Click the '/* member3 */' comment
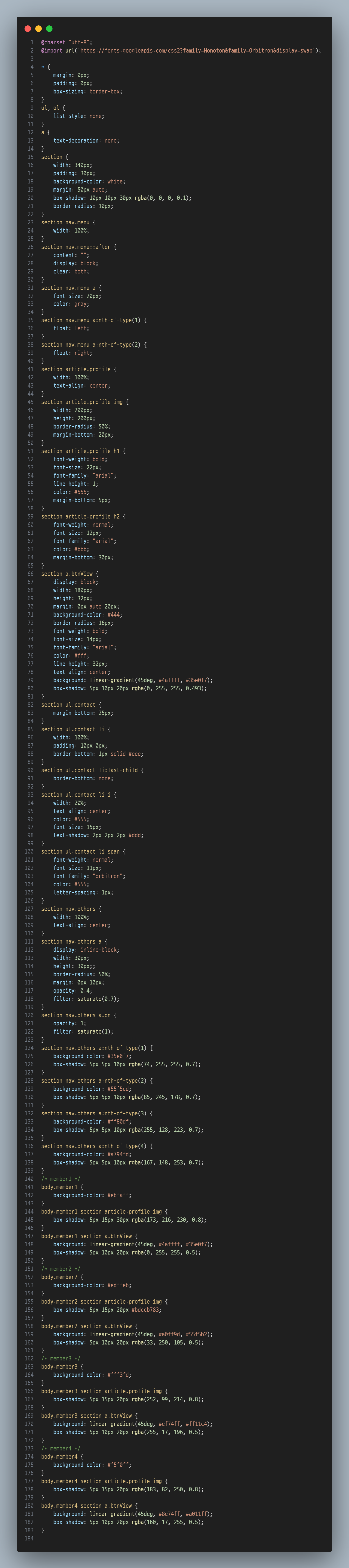Image resolution: width=349 pixels, height=1568 pixels. tap(61, 1359)
